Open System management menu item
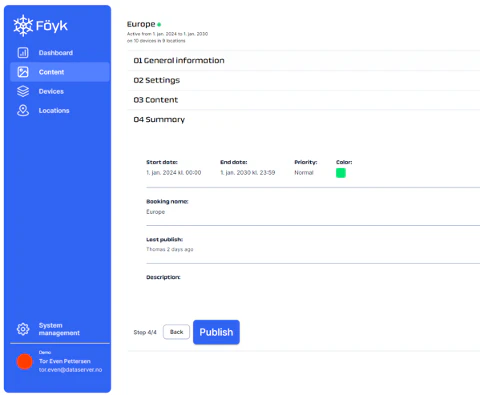Screen dimensions: 480x396 pyautogui.click(x=59, y=329)
